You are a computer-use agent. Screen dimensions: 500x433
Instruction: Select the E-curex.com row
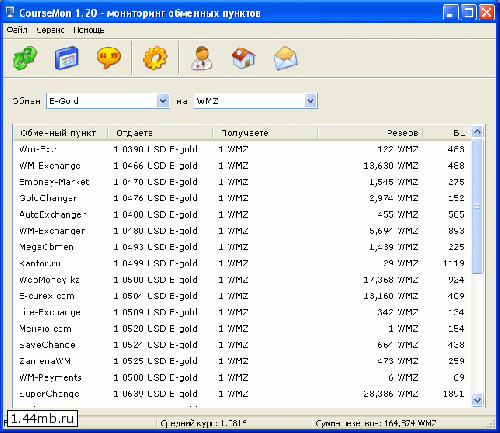[x=242, y=296]
